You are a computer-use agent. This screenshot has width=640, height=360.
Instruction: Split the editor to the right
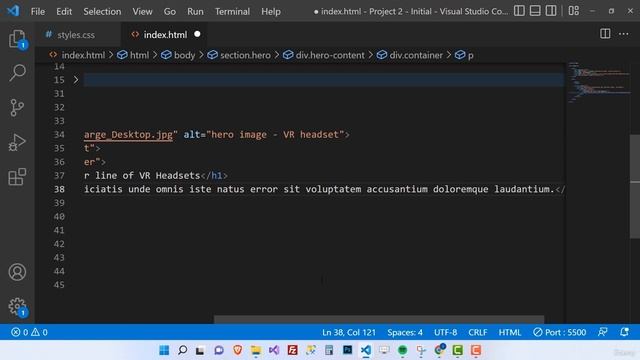point(605,34)
